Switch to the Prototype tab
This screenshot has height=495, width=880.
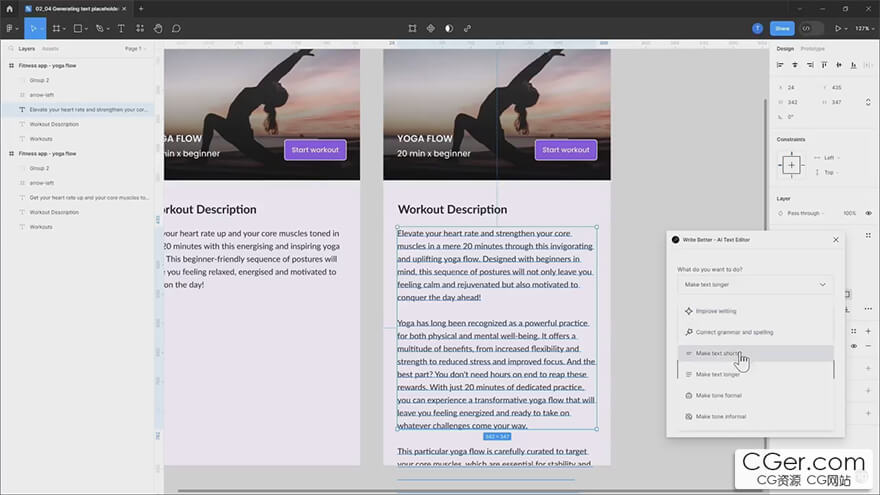pos(813,49)
